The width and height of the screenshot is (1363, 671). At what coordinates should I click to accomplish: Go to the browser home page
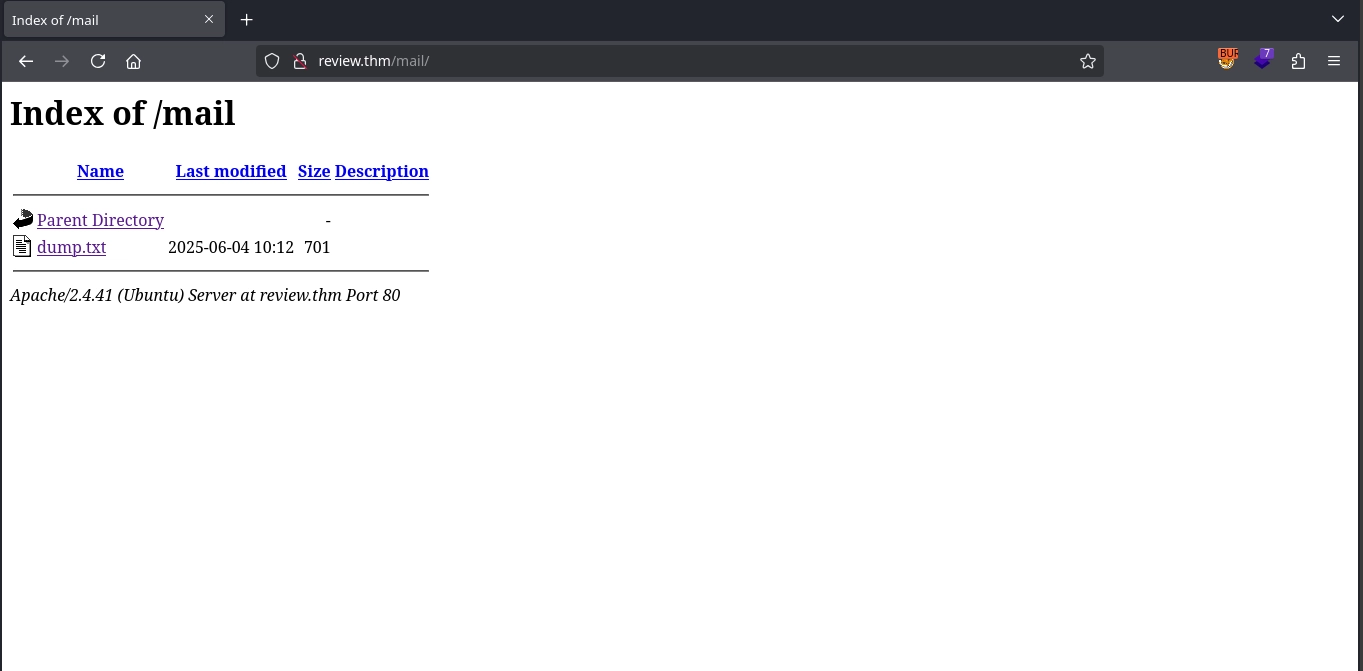pos(133,61)
